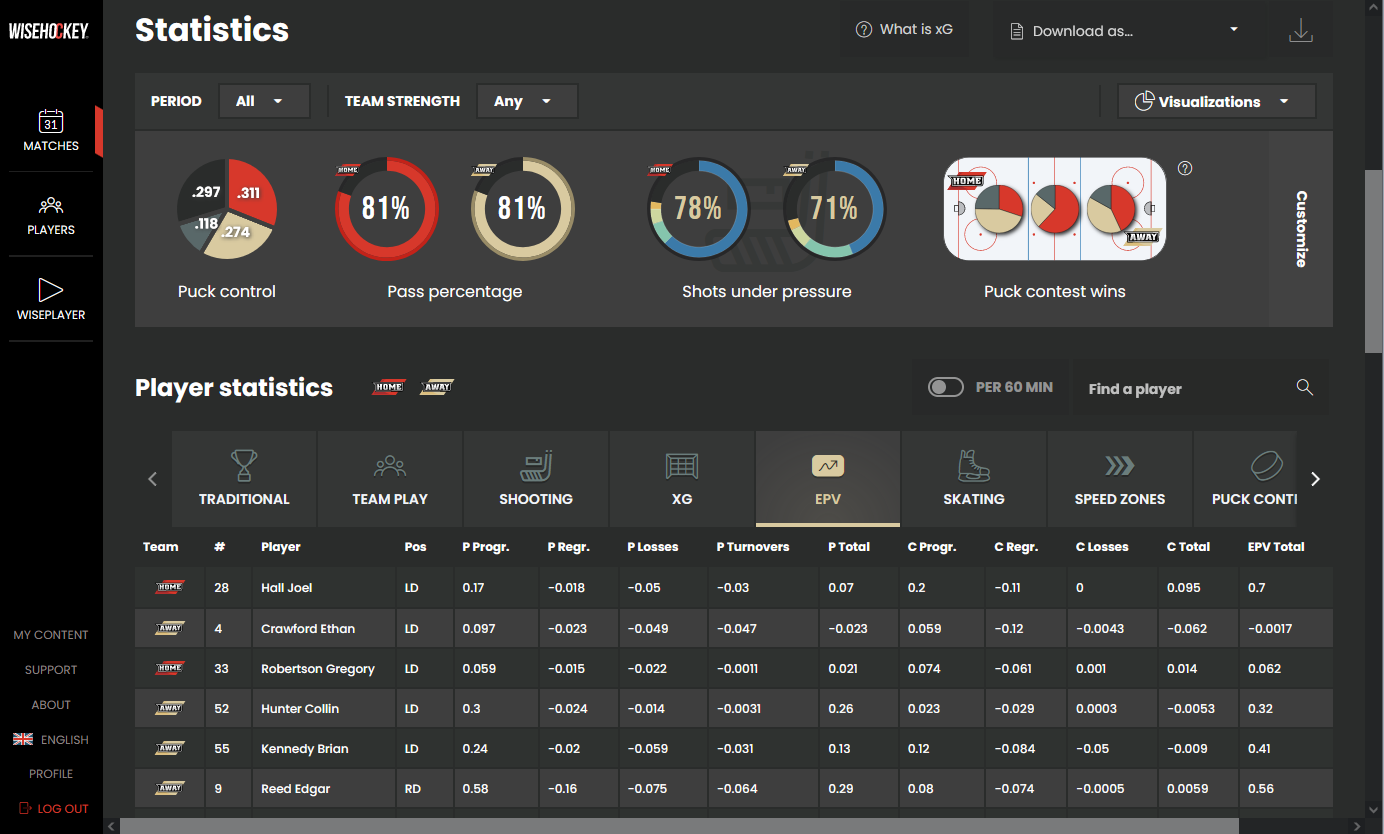Toggle the HOME team filter badge
The width and height of the screenshot is (1384, 834).
tap(388, 386)
